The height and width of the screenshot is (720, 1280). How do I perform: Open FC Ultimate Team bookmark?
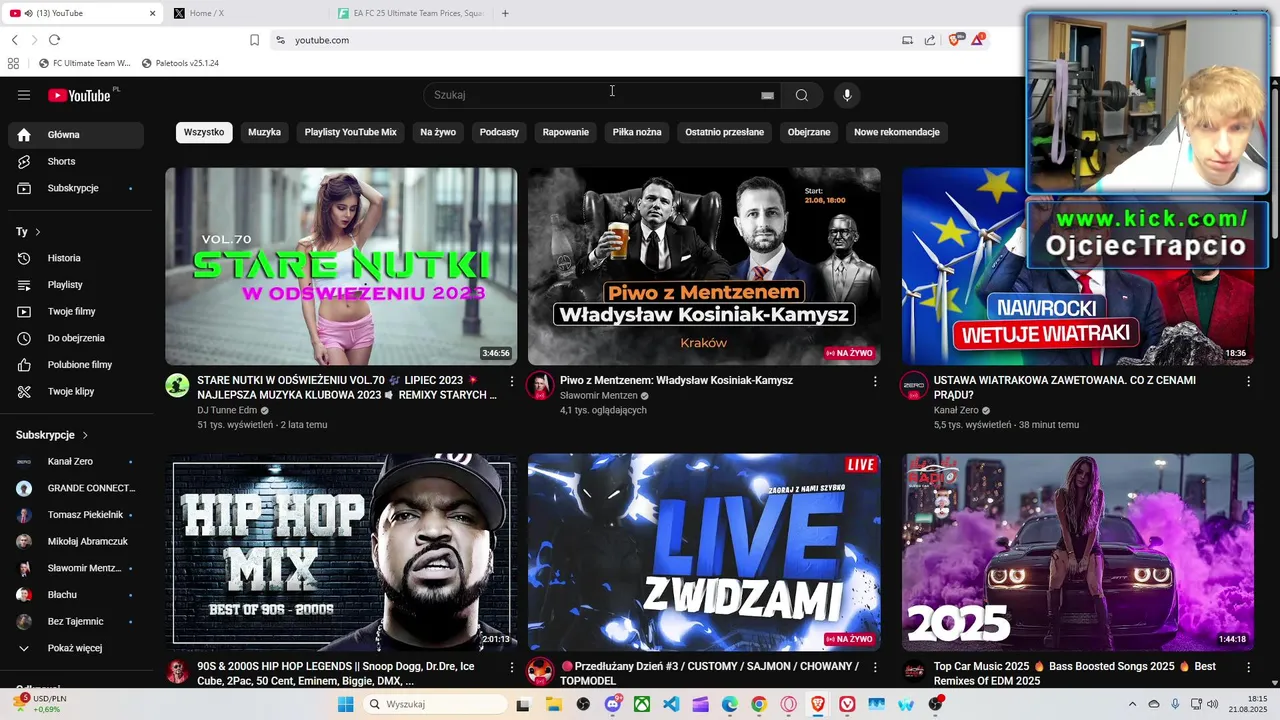84,63
